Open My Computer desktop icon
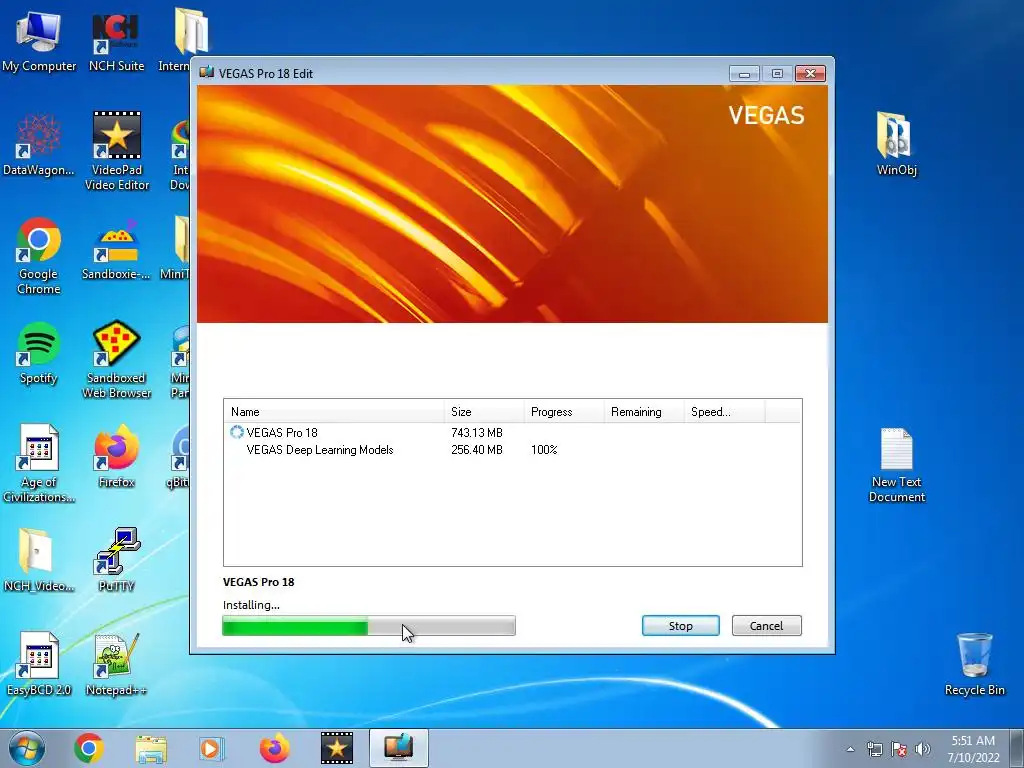 pos(39,40)
